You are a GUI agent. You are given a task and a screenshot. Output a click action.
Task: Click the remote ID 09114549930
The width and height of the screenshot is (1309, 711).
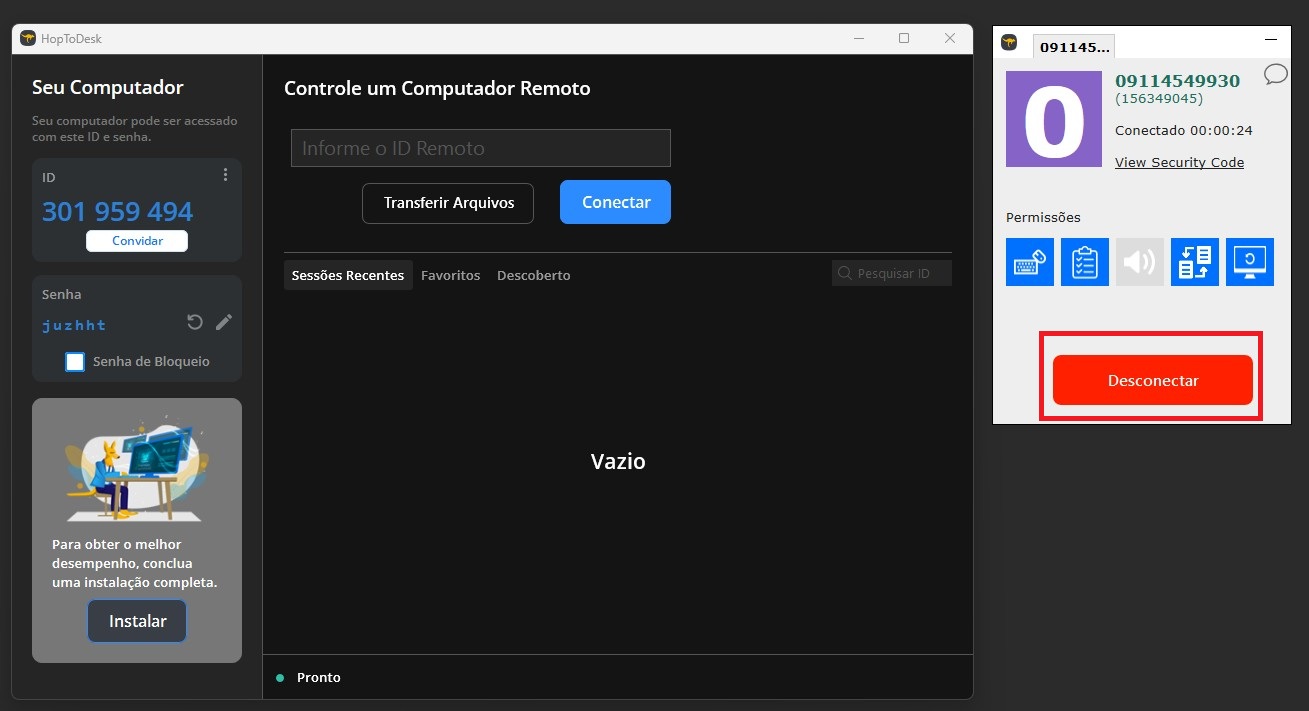[1177, 81]
